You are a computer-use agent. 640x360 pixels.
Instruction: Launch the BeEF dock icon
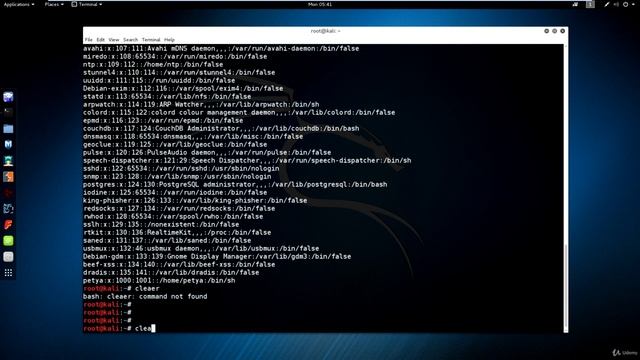(x=8, y=209)
